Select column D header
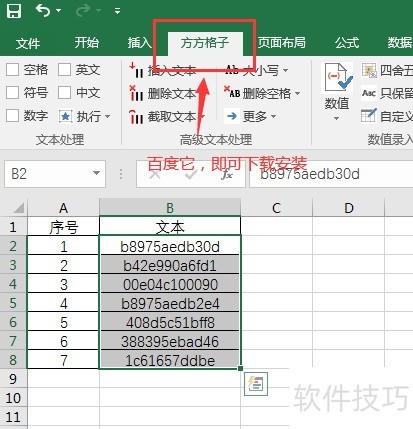The height and width of the screenshot is (429, 413). (x=349, y=208)
